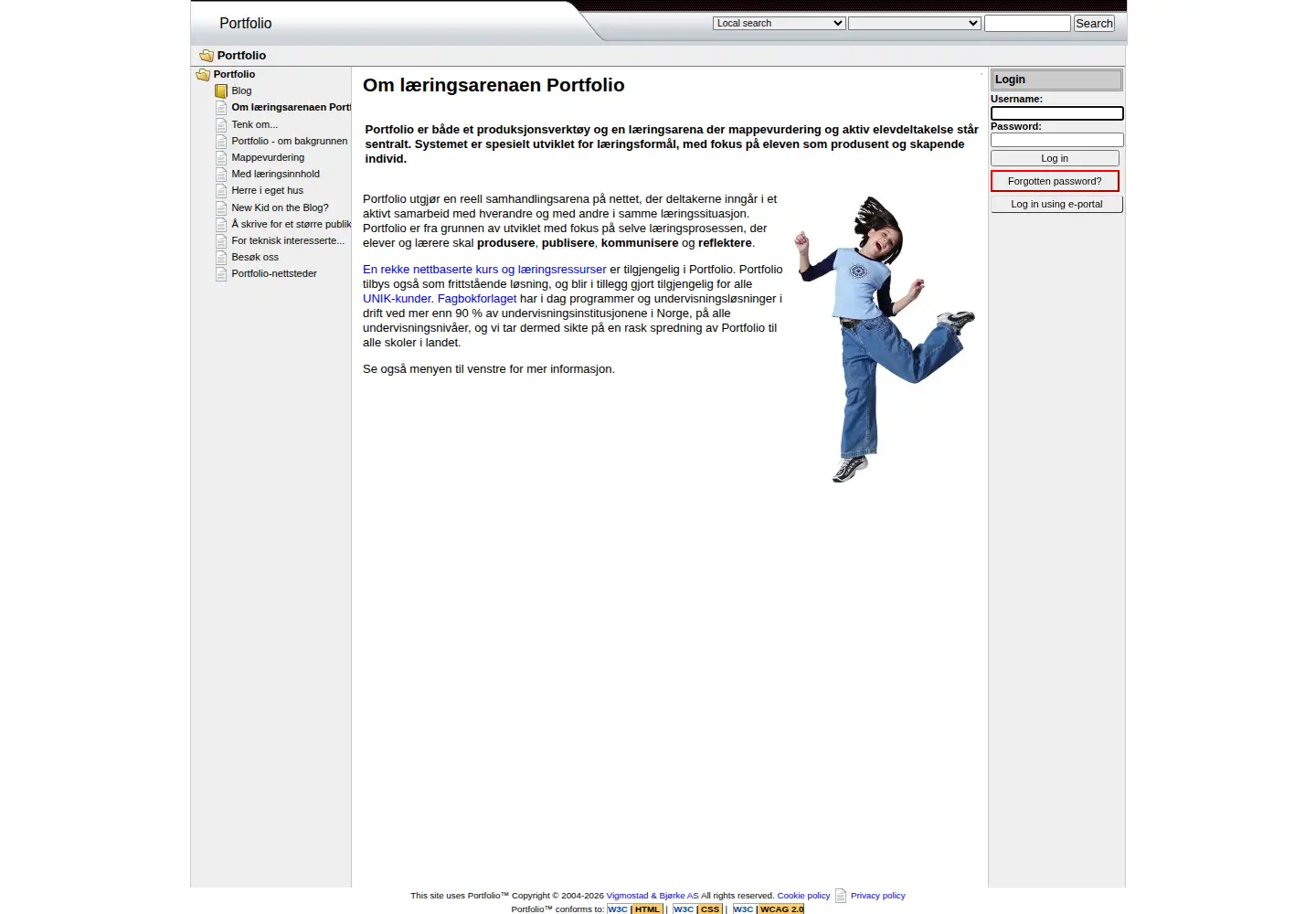Click the W3C HTML validation badge
The height and width of the screenshot is (914, 1316).
click(634, 909)
